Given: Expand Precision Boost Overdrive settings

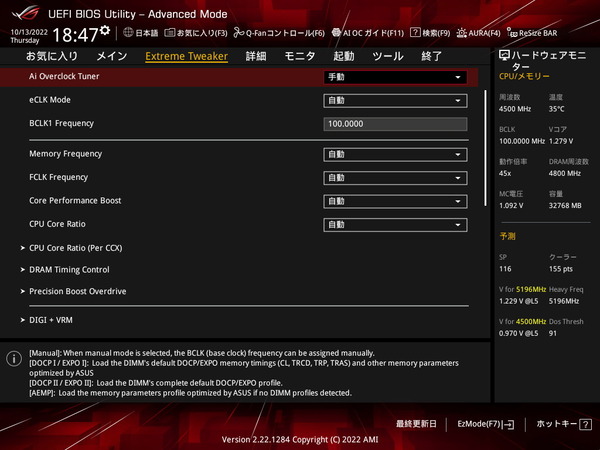Looking at the screenshot, I should coord(78,291).
